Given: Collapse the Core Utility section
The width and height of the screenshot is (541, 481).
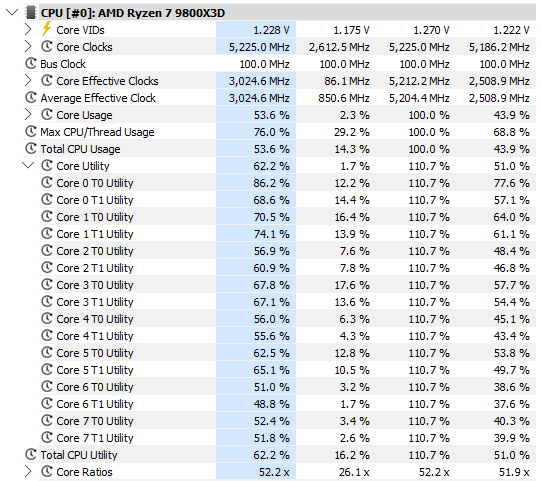Looking at the screenshot, I should pyautogui.click(x=28, y=166).
